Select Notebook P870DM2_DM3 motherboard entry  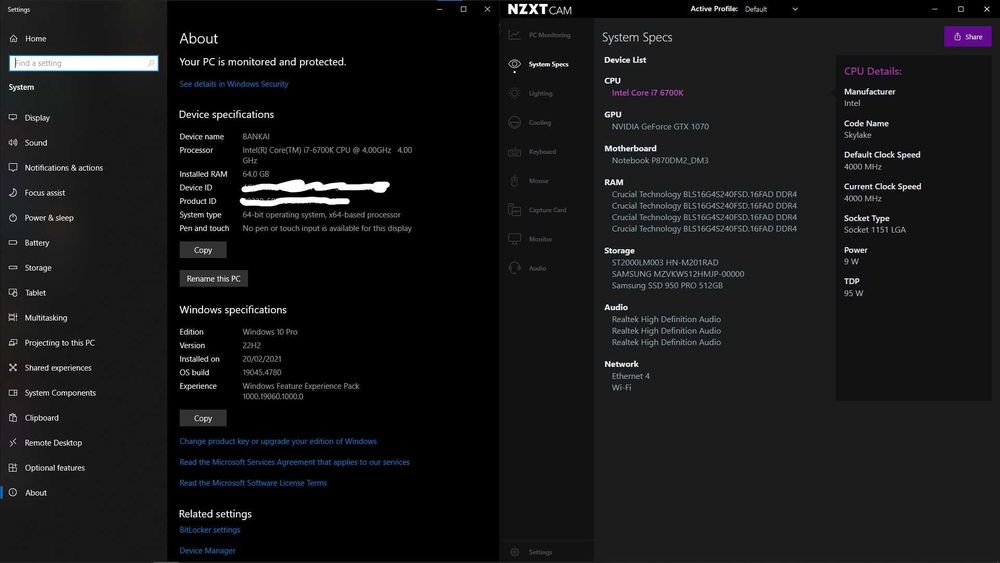(x=660, y=161)
